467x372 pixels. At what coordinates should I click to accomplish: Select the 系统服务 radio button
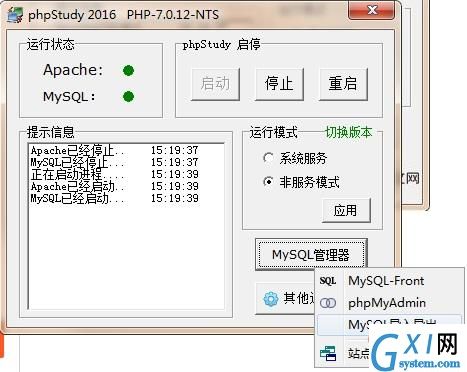pyautogui.click(x=268, y=158)
